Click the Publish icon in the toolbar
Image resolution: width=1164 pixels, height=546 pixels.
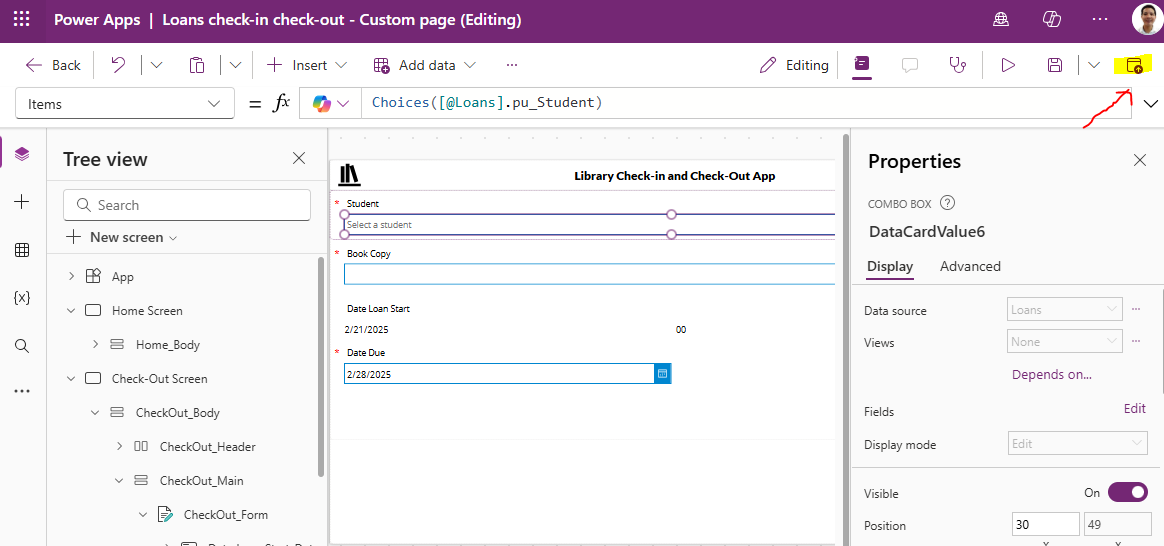click(1134, 65)
